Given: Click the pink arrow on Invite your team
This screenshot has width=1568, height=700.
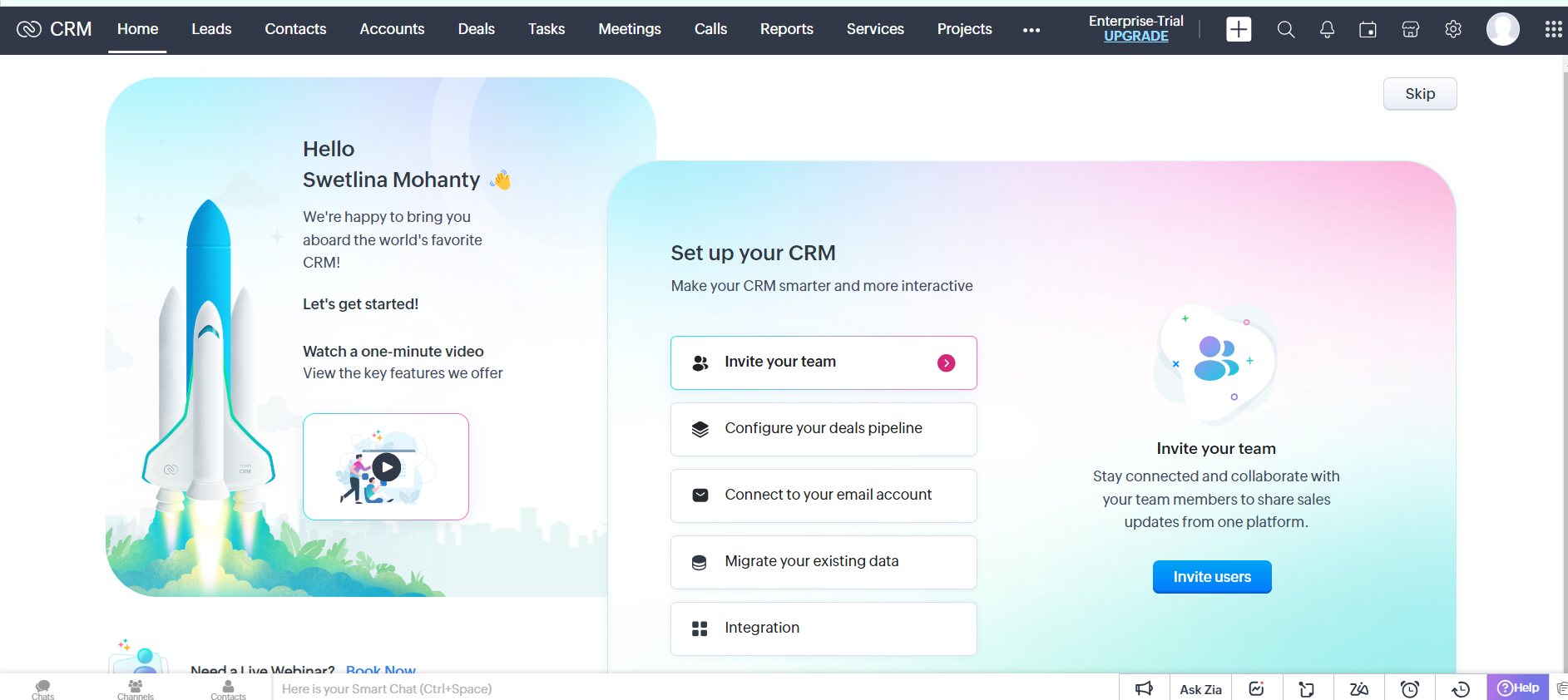Looking at the screenshot, I should pyautogui.click(x=946, y=362).
